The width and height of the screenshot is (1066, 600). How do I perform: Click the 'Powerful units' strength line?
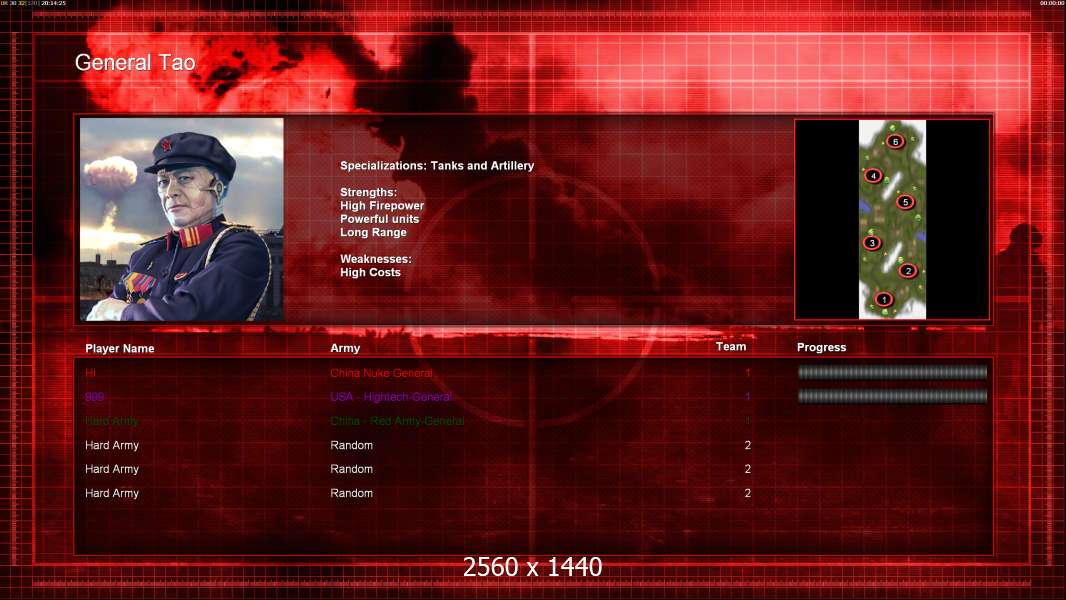coord(379,219)
